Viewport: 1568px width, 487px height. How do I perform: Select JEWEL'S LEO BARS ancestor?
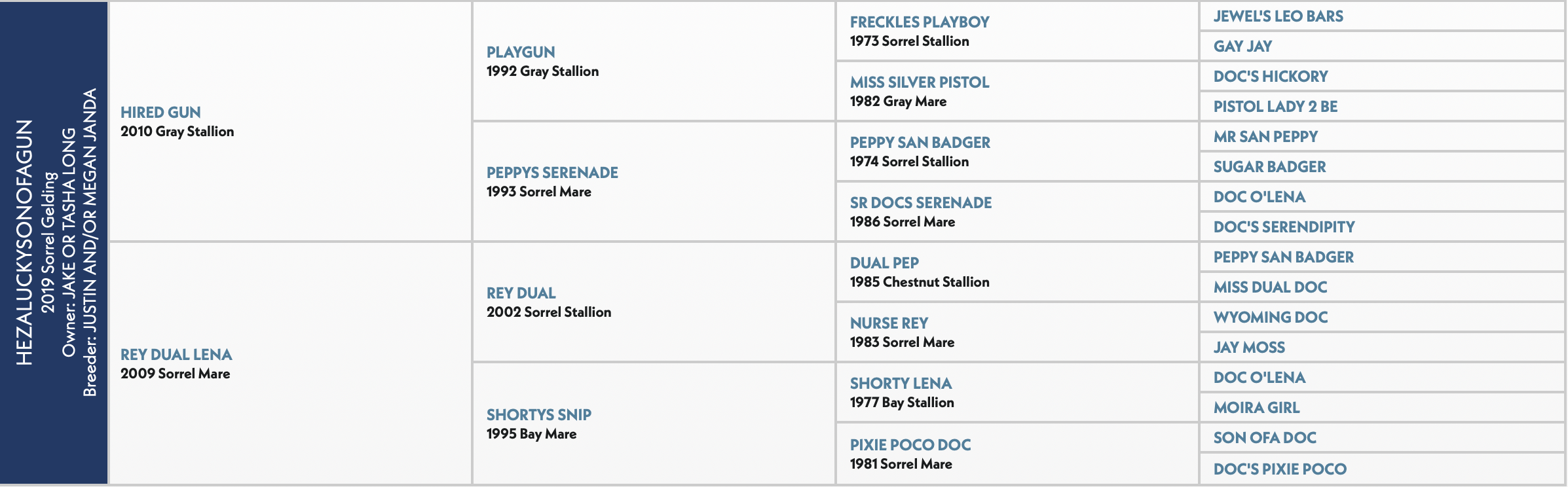pos(1278,16)
